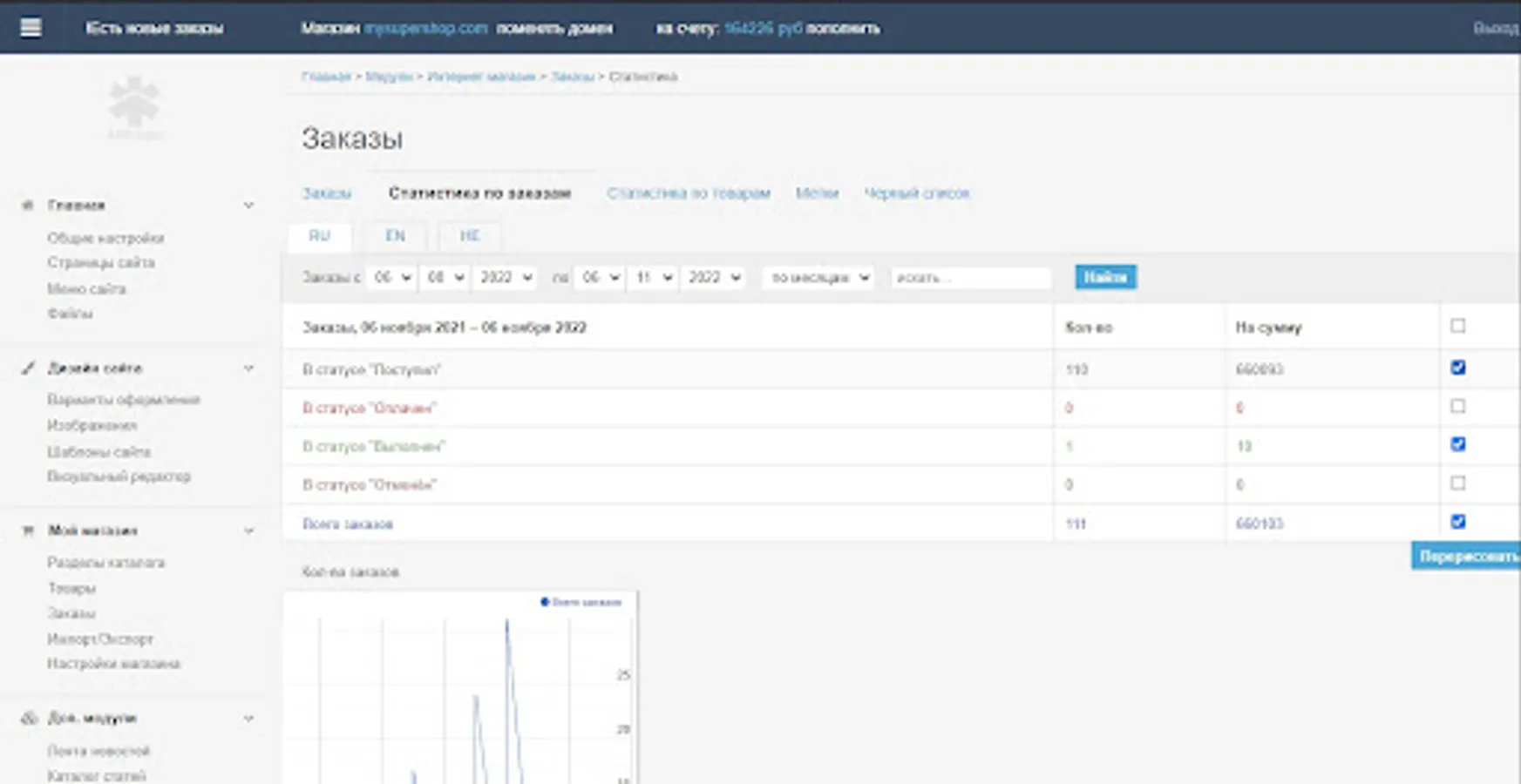Click the Всего заказов chart legend dot

click(545, 602)
